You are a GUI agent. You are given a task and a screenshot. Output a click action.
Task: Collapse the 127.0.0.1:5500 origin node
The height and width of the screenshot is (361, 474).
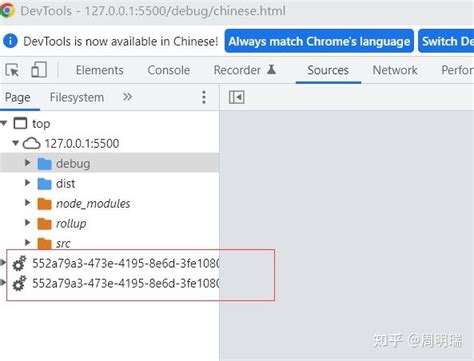point(15,143)
